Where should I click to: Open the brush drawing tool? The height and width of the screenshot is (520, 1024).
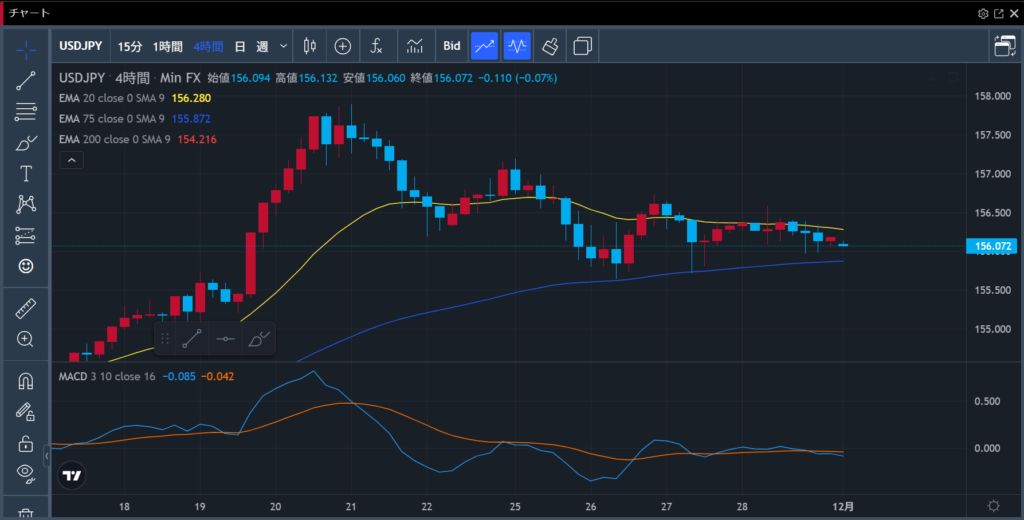point(26,143)
